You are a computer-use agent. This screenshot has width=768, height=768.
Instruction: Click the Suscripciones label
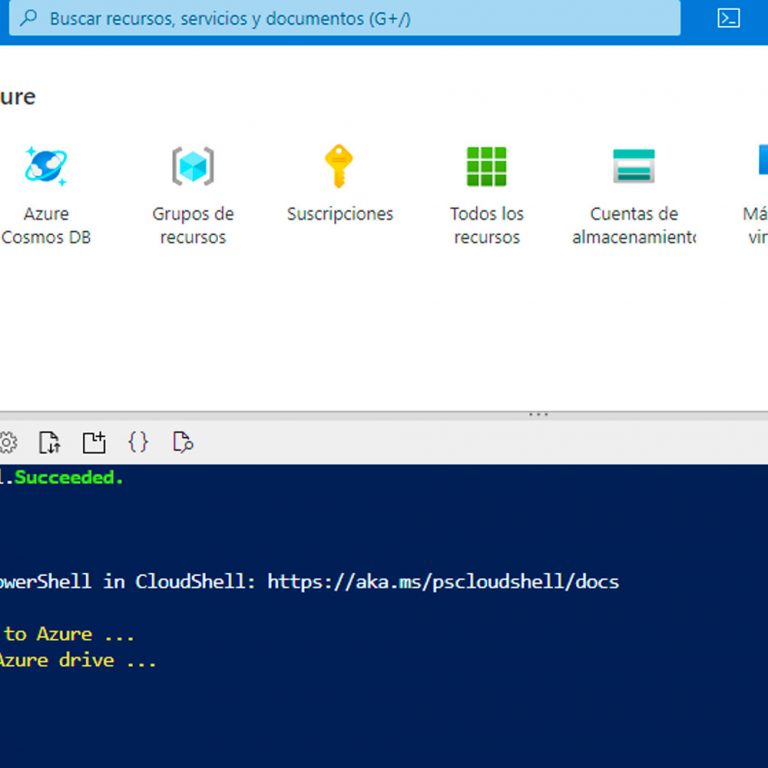(340, 214)
